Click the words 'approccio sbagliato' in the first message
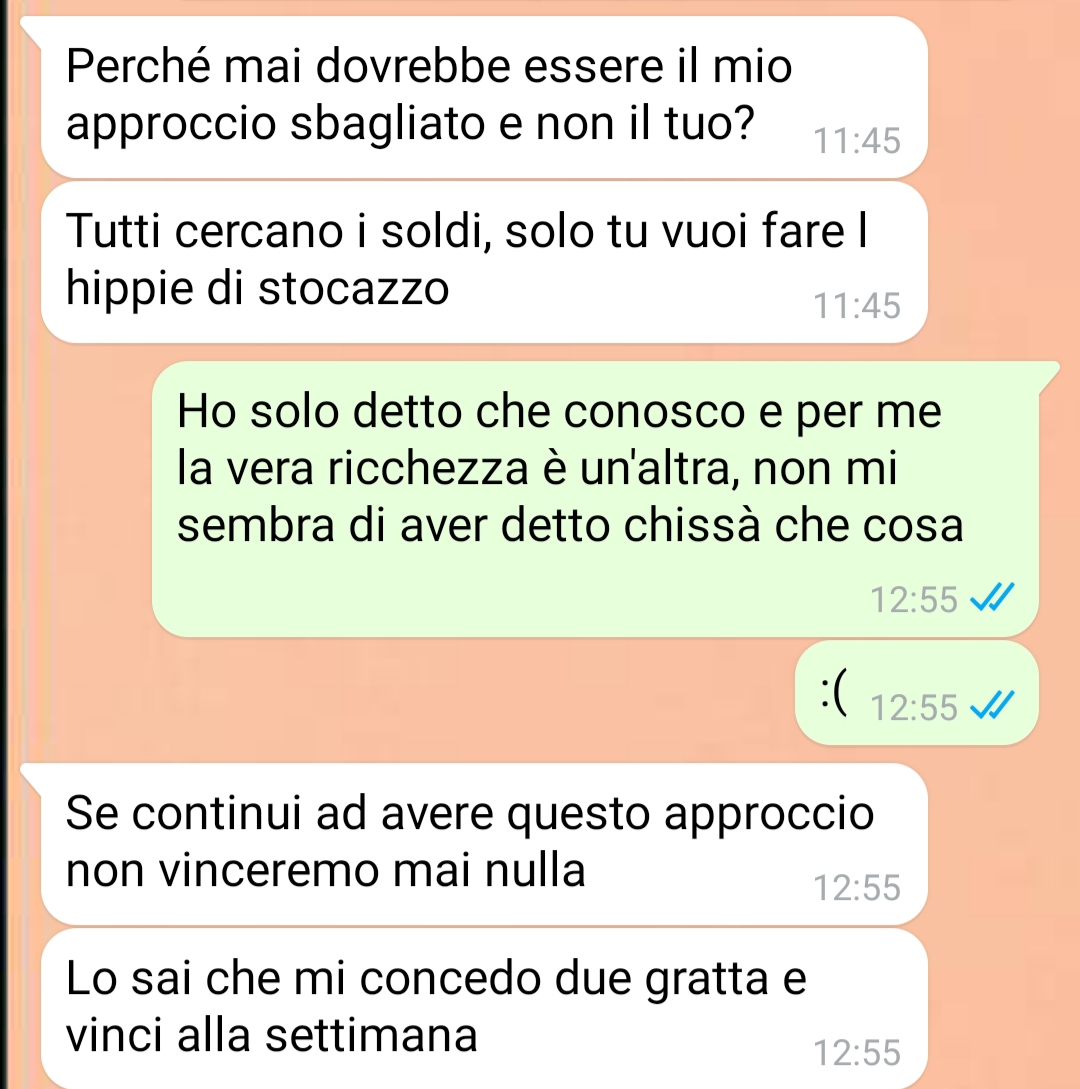Viewport: 1080px width, 1089px height. coord(274,125)
